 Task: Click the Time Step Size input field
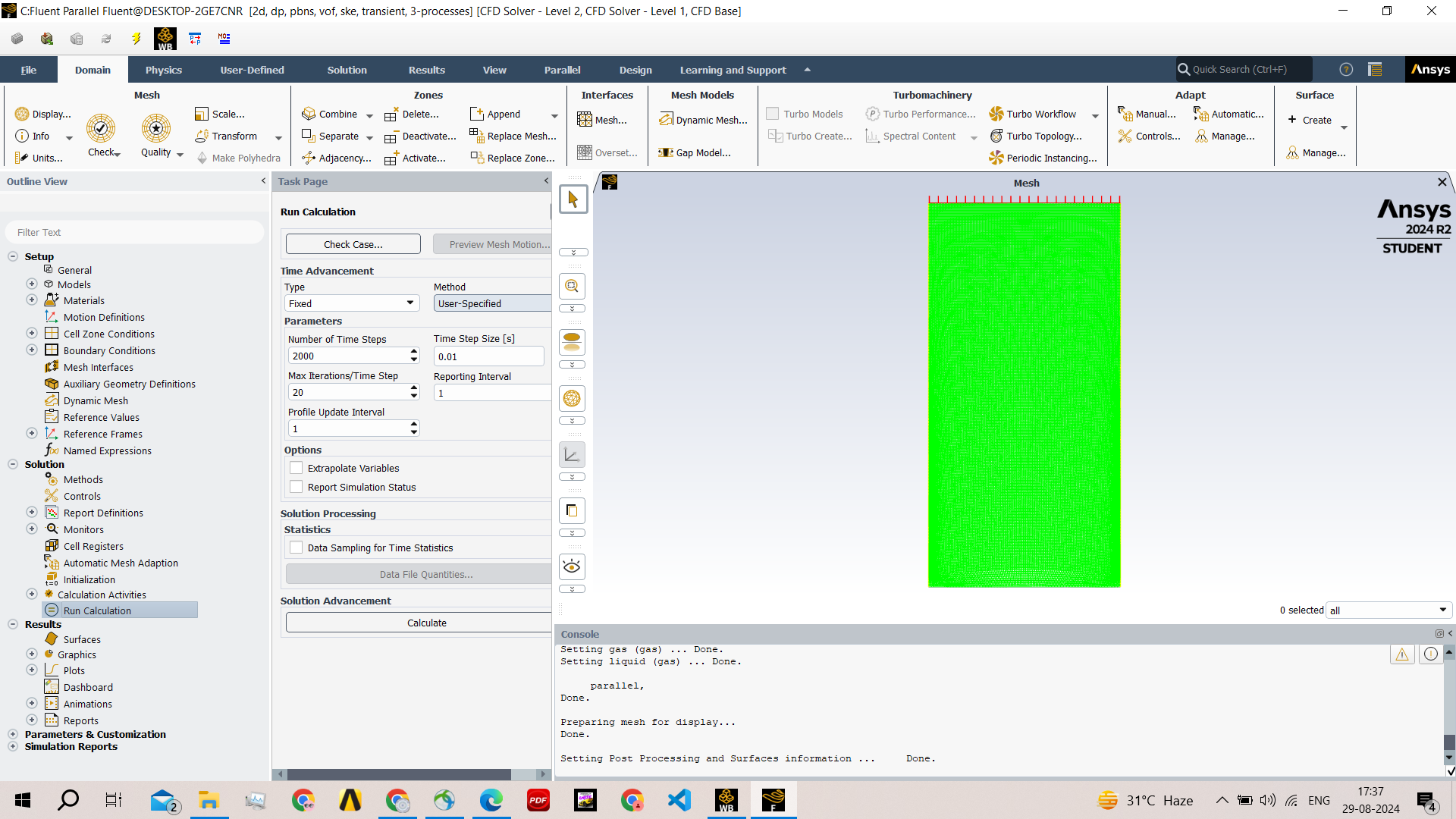click(488, 356)
